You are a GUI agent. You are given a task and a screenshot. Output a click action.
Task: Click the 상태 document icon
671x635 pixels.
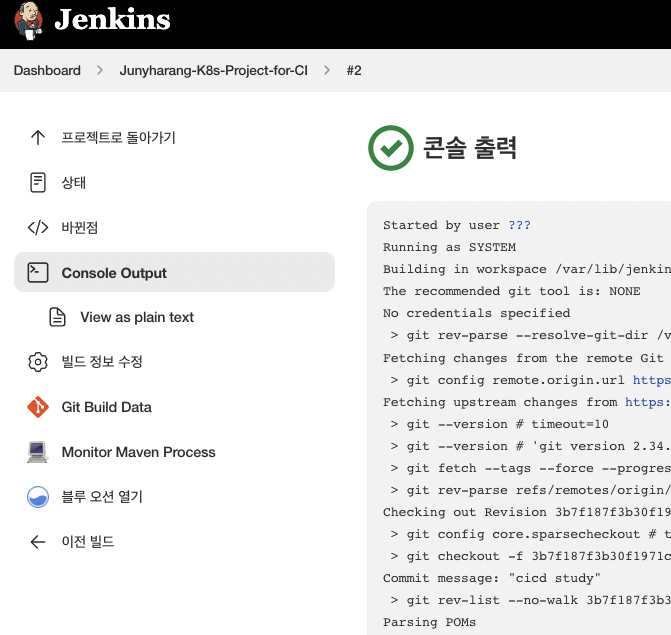pyautogui.click(x=38, y=182)
